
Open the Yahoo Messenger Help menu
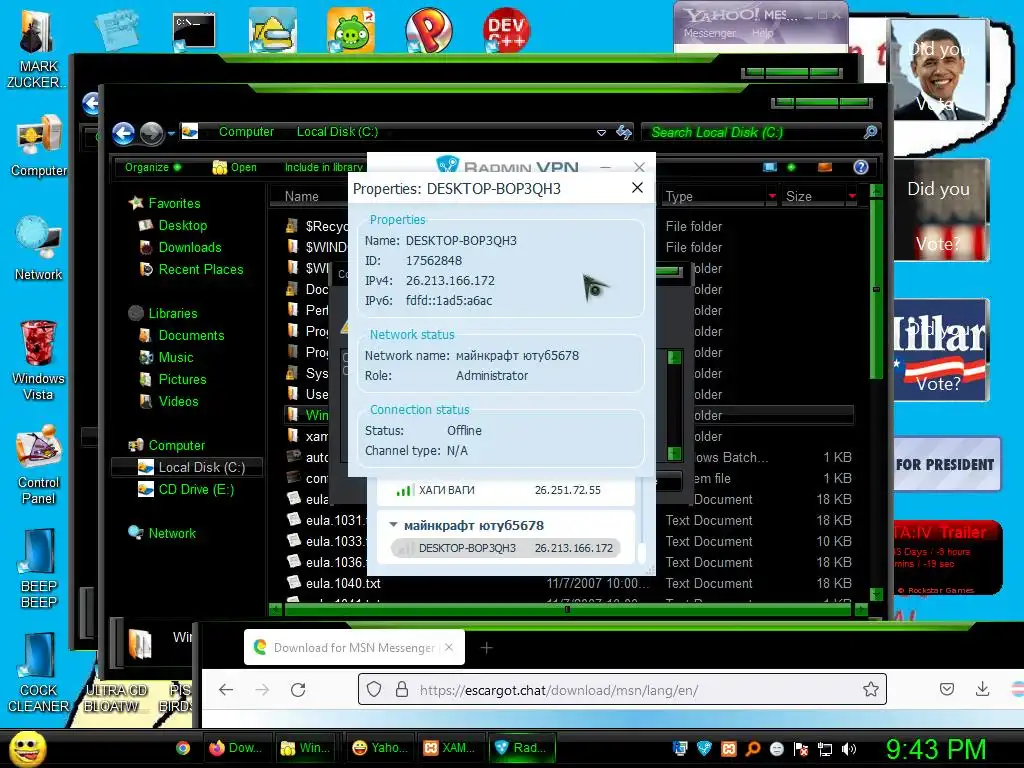click(762, 33)
